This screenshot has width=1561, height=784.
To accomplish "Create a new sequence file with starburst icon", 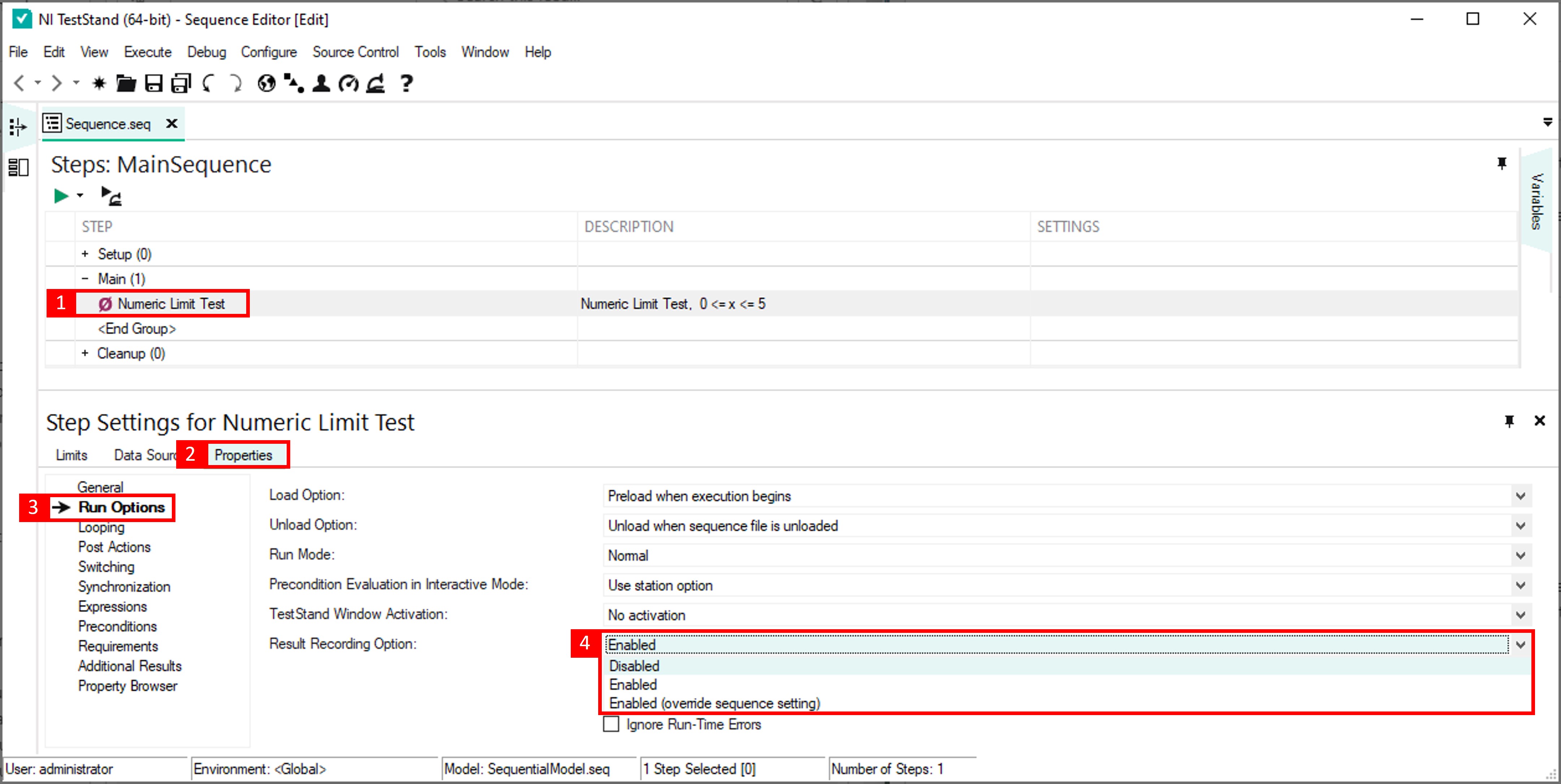I will pyautogui.click(x=99, y=83).
